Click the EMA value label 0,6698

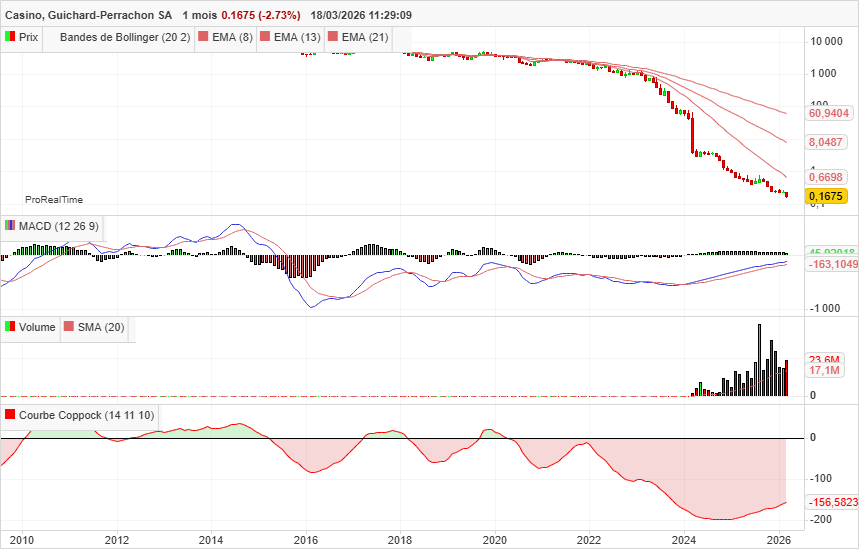click(826, 177)
